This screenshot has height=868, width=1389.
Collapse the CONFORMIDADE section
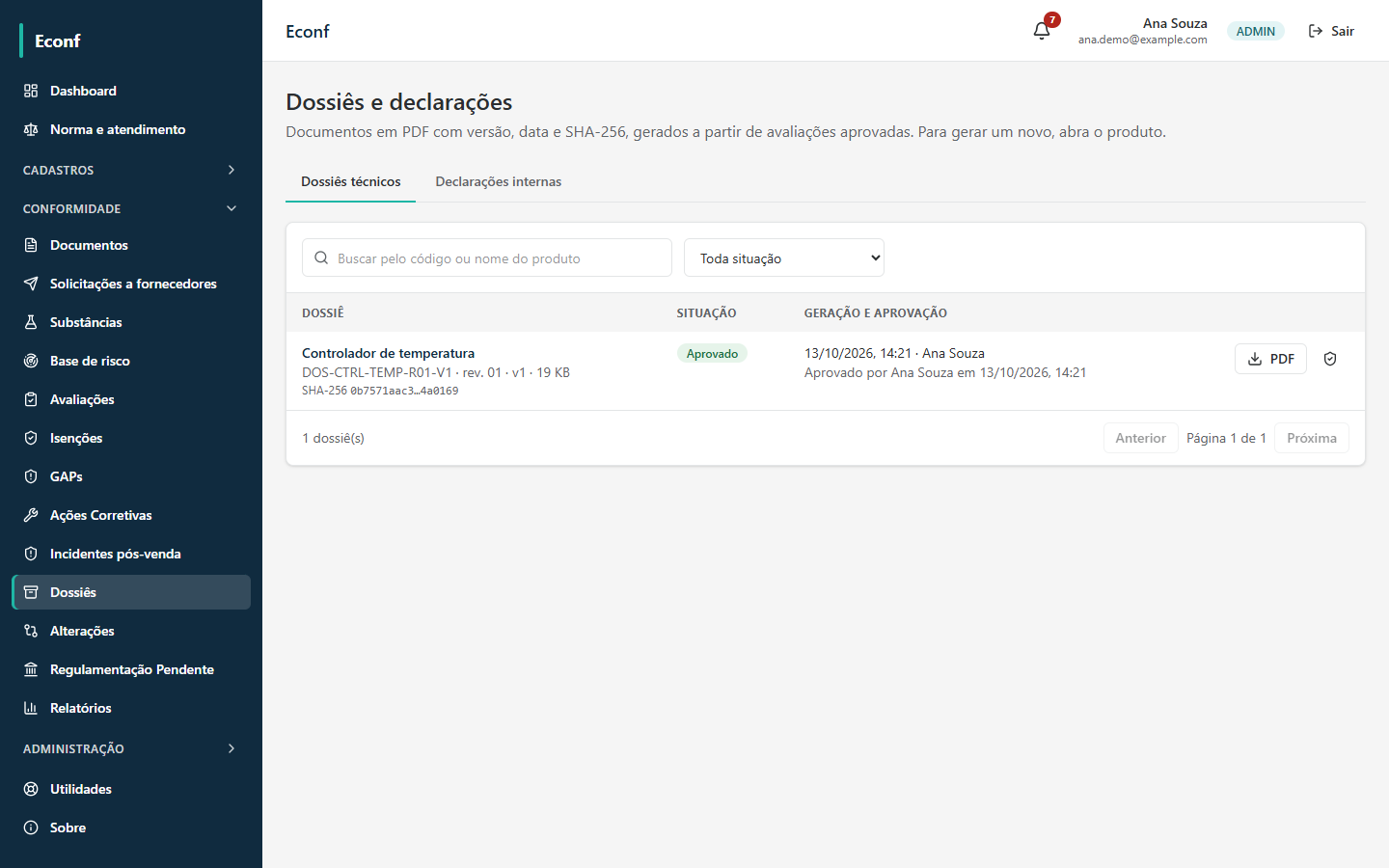point(131,208)
